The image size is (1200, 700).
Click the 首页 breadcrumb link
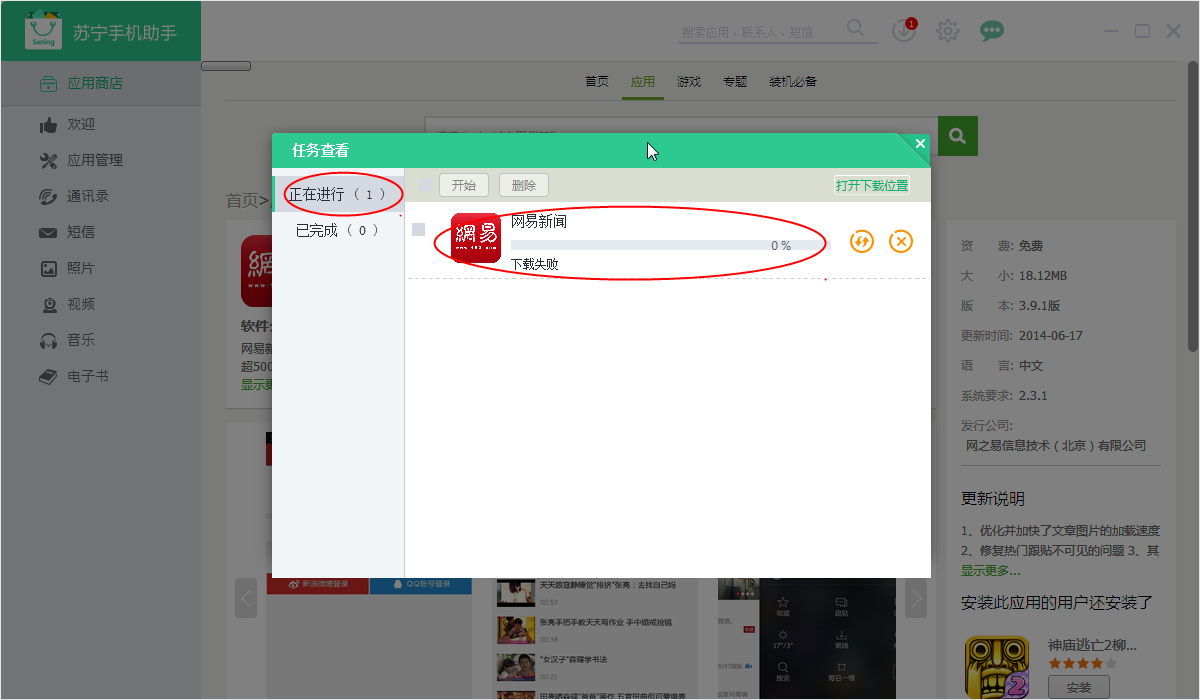pyautogui.click(x=242, y=201)
